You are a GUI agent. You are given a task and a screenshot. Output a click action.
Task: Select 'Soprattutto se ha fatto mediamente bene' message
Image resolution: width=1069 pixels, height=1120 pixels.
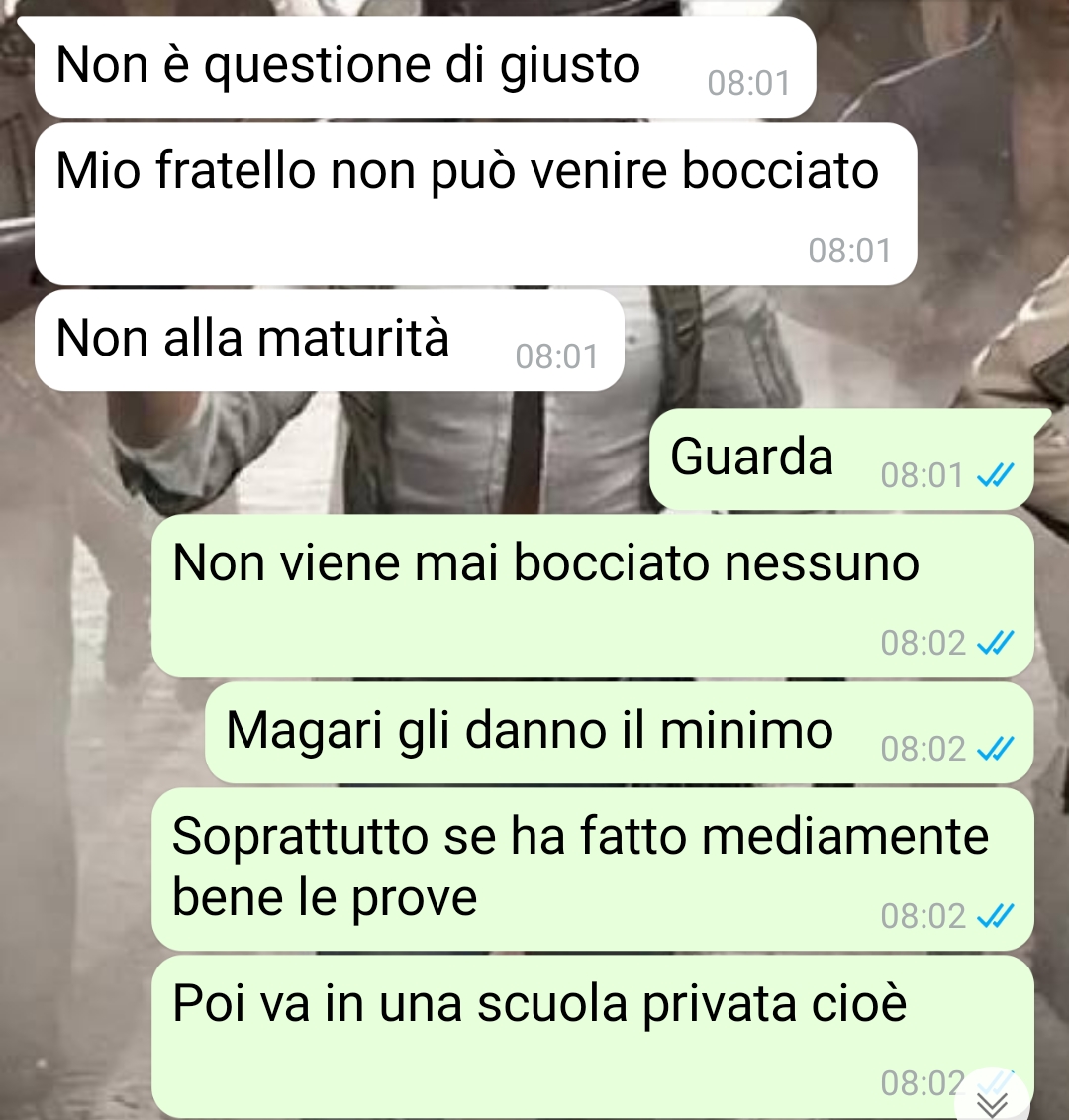tap(593, 869)
